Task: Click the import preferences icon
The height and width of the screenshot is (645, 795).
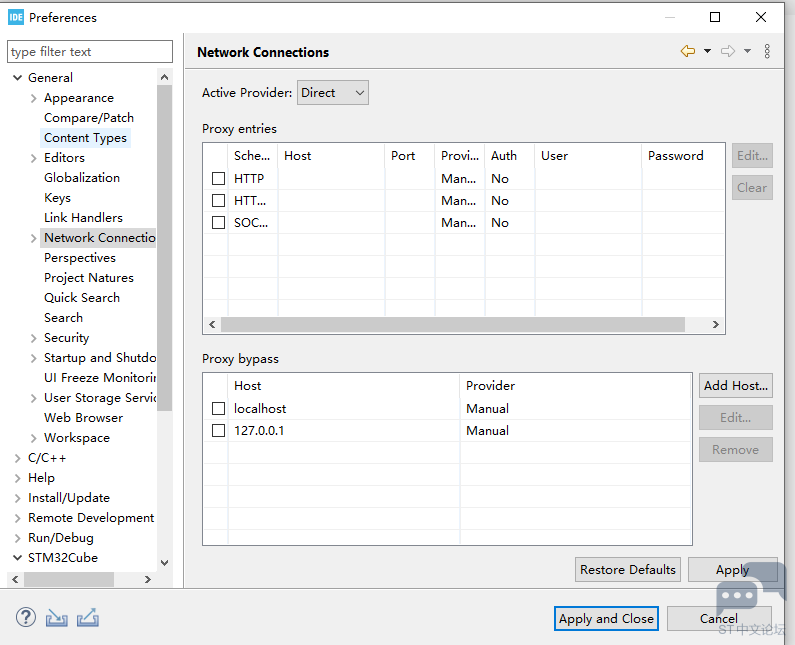Action: coord(57,618)
